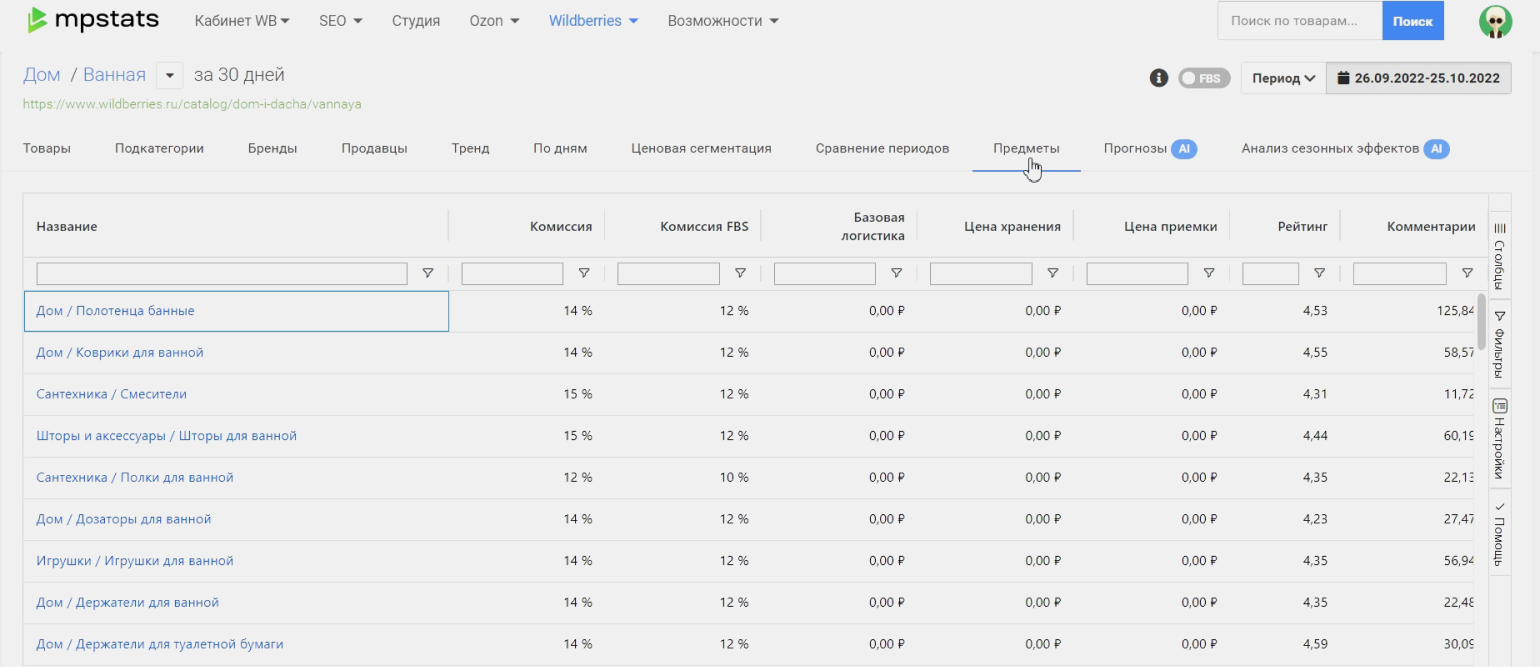Image resolution: width=1540 pixels, height=667 pixels.
Task: Sort by the Рейтинг column header
Action: point(1302,227)
